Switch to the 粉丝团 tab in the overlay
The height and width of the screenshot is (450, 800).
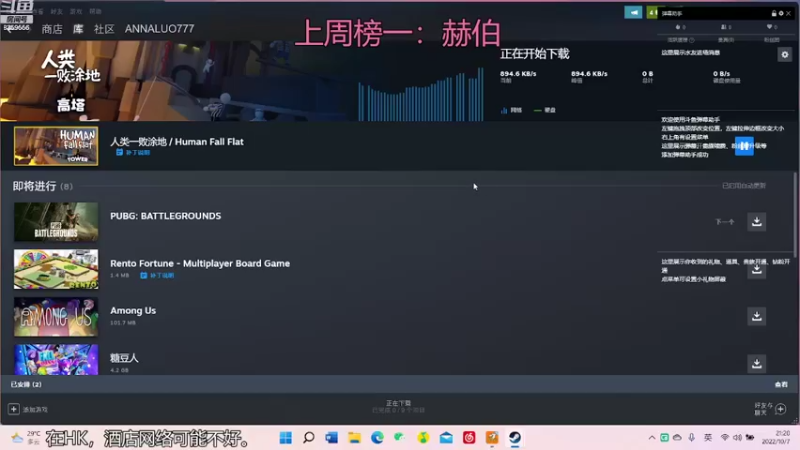pos(771,40)
